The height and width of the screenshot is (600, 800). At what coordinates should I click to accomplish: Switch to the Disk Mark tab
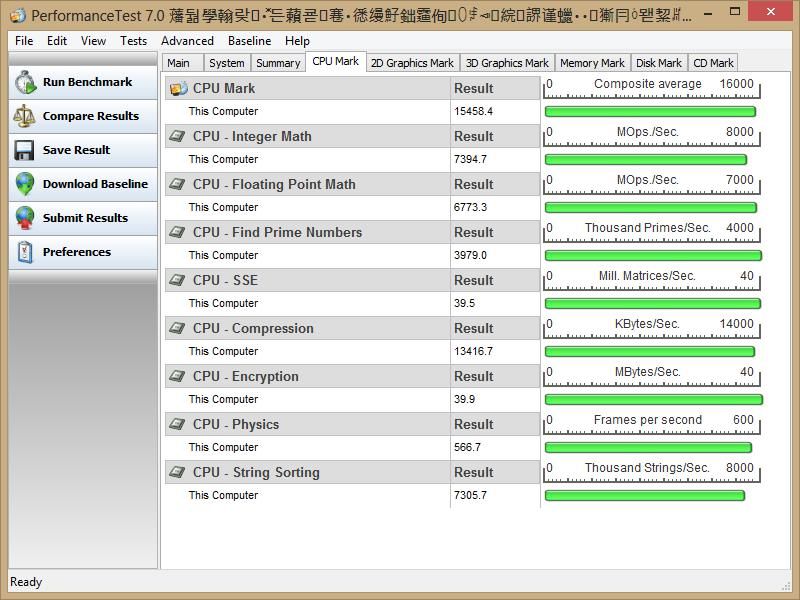point(659,63)
